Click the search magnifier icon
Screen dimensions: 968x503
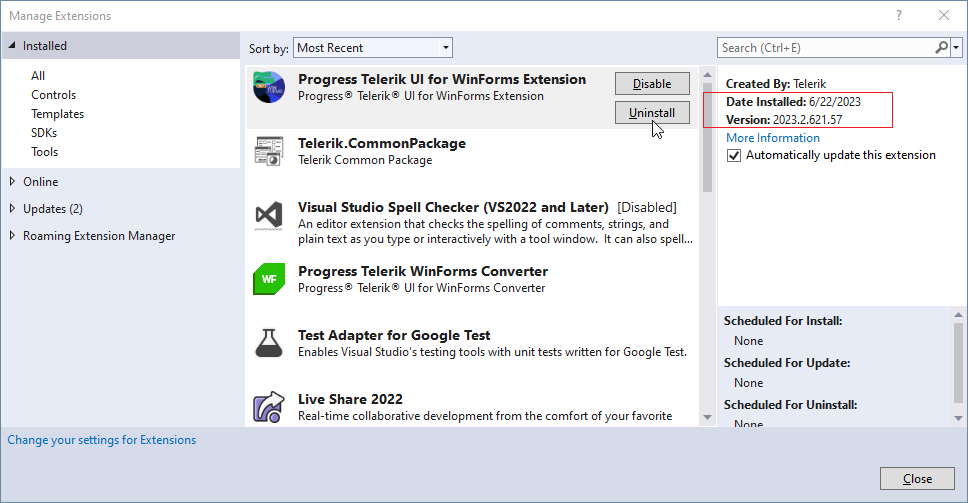941,48
